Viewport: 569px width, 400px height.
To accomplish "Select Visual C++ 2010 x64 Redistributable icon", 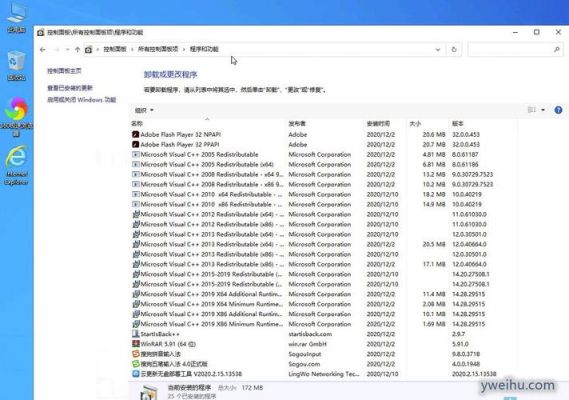I will (x=136, y=194).
